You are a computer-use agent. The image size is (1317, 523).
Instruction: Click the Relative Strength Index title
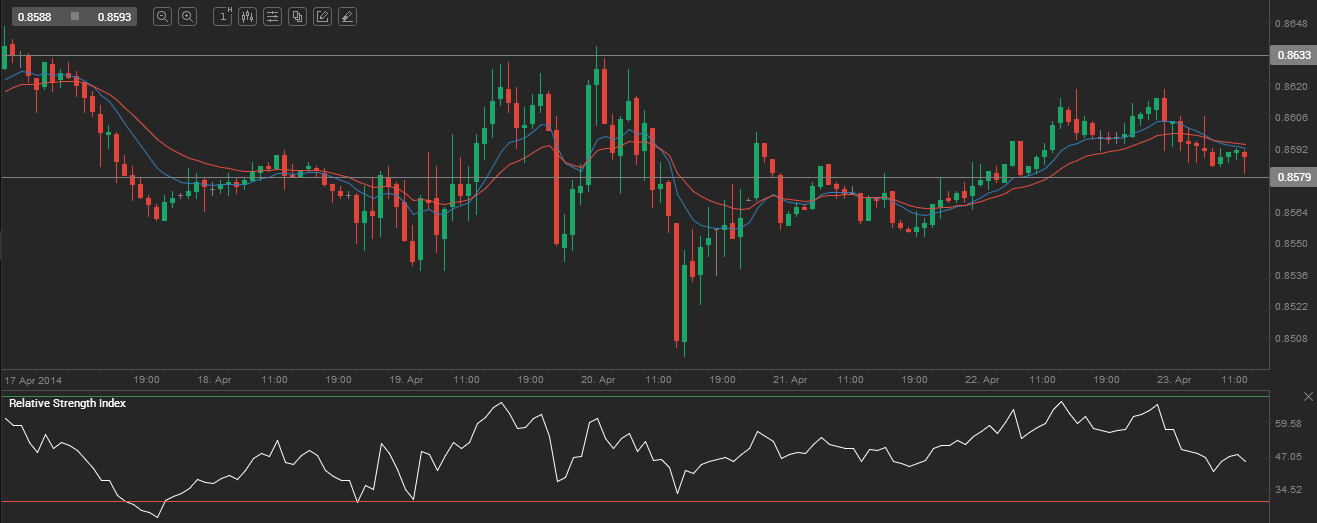67,403
